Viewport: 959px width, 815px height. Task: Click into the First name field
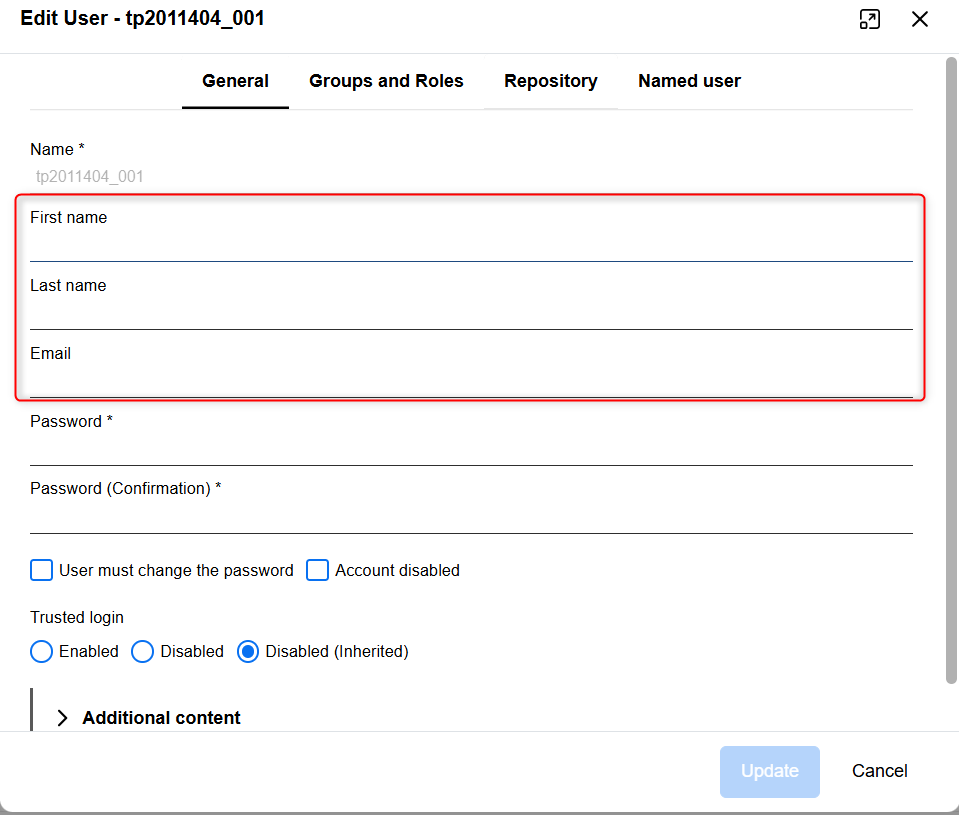coord(470,245)
